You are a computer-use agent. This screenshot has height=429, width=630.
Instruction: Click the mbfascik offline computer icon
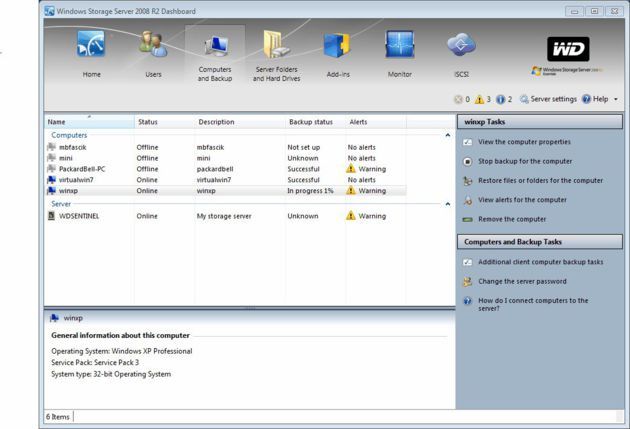pos(51,147)
